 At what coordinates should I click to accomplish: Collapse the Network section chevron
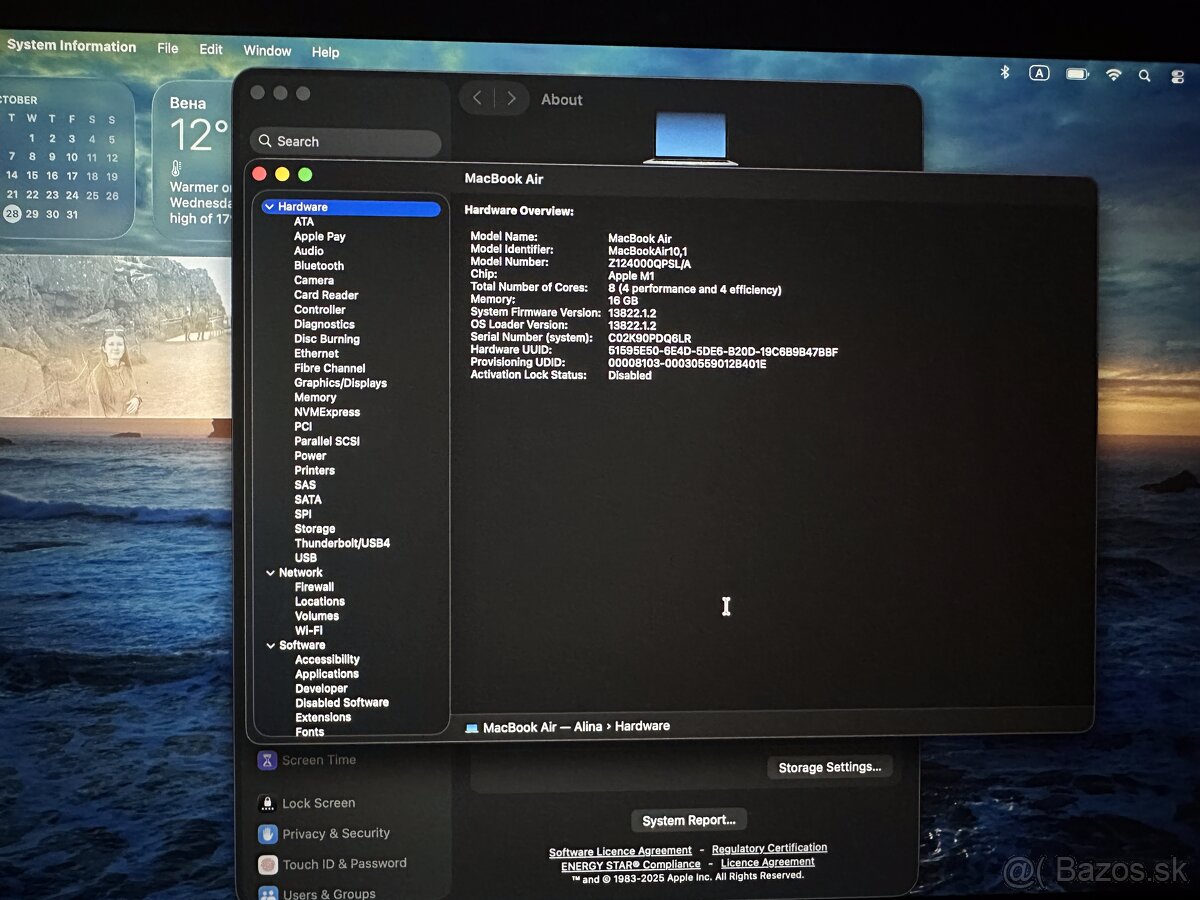[270, 573]
